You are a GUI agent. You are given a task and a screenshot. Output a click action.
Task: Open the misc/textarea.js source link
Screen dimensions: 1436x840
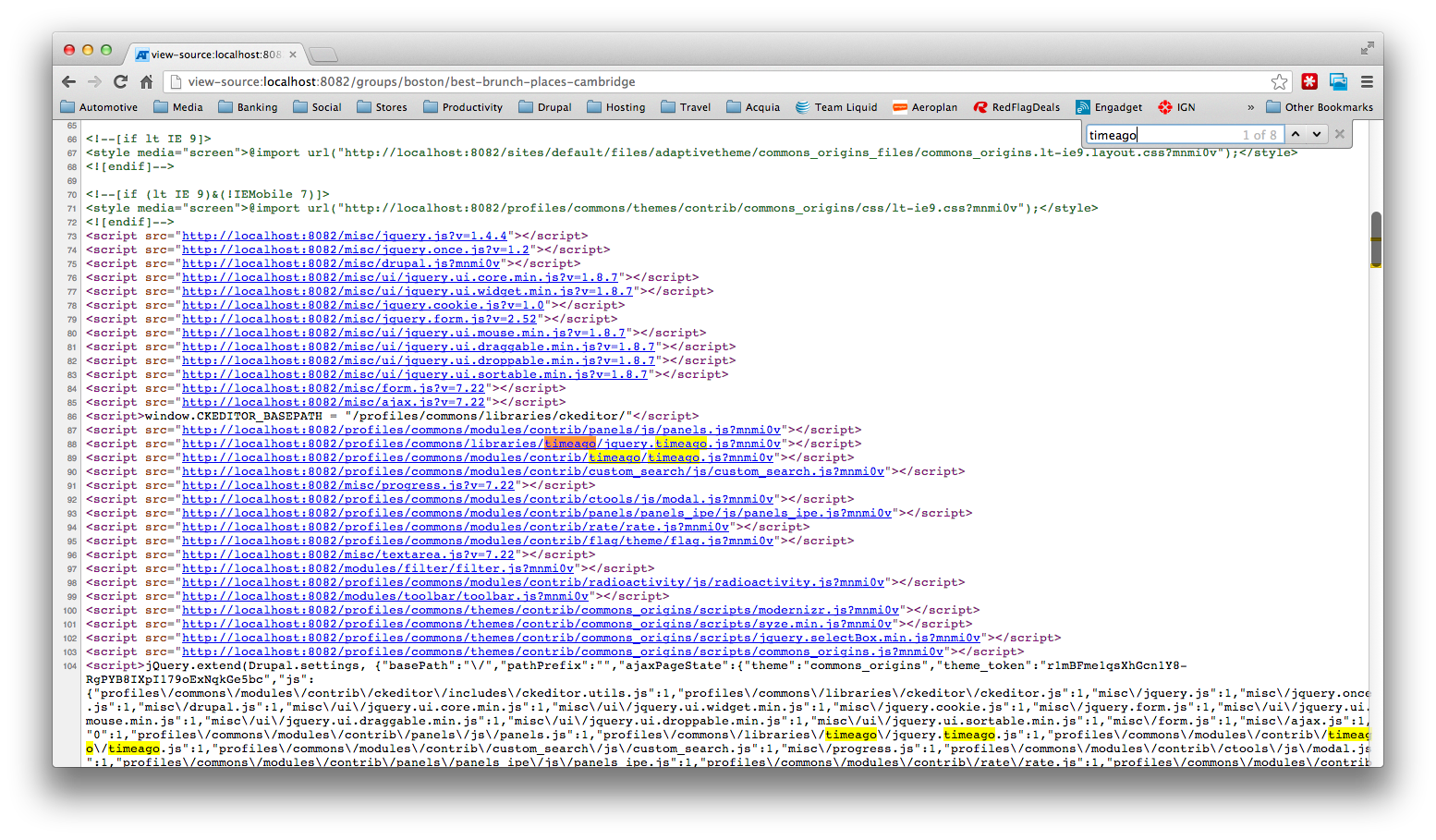click(348, 554)
